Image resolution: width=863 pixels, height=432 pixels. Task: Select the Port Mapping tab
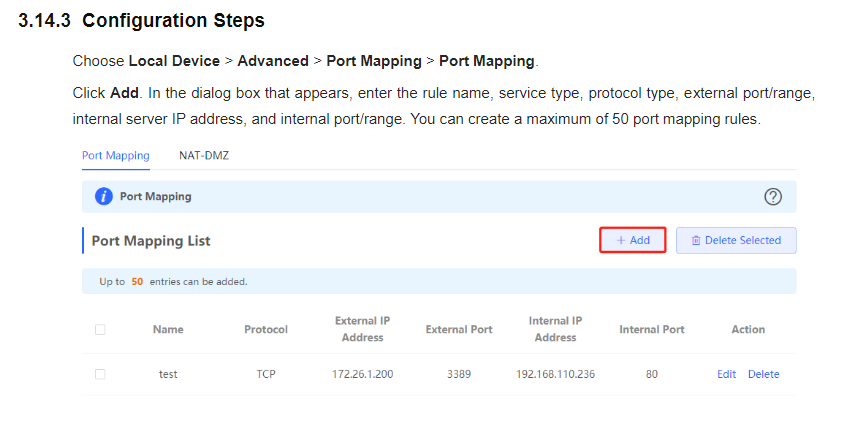(x=116, y=156)
